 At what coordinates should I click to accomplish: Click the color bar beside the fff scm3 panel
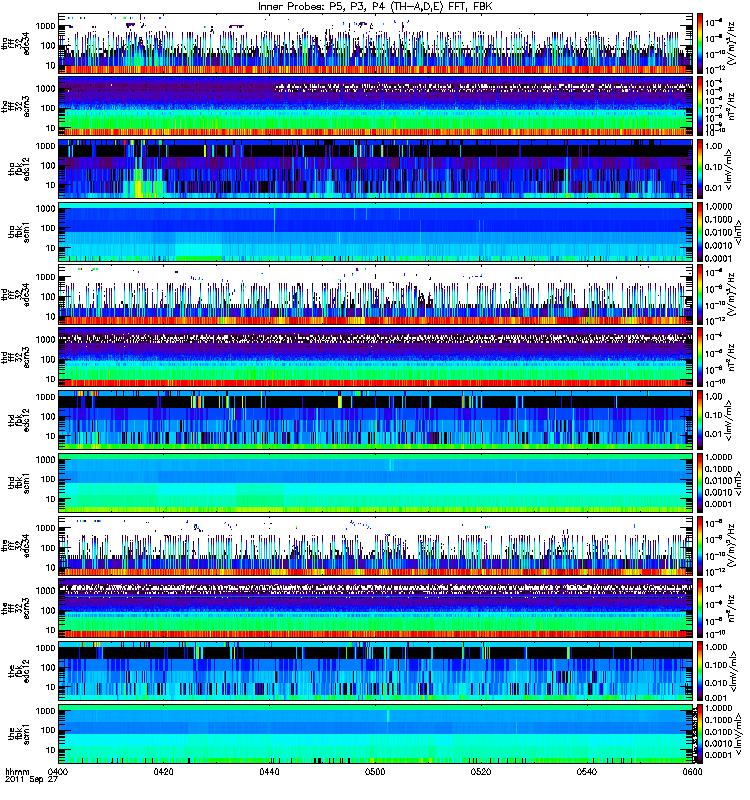click(699, 608)
